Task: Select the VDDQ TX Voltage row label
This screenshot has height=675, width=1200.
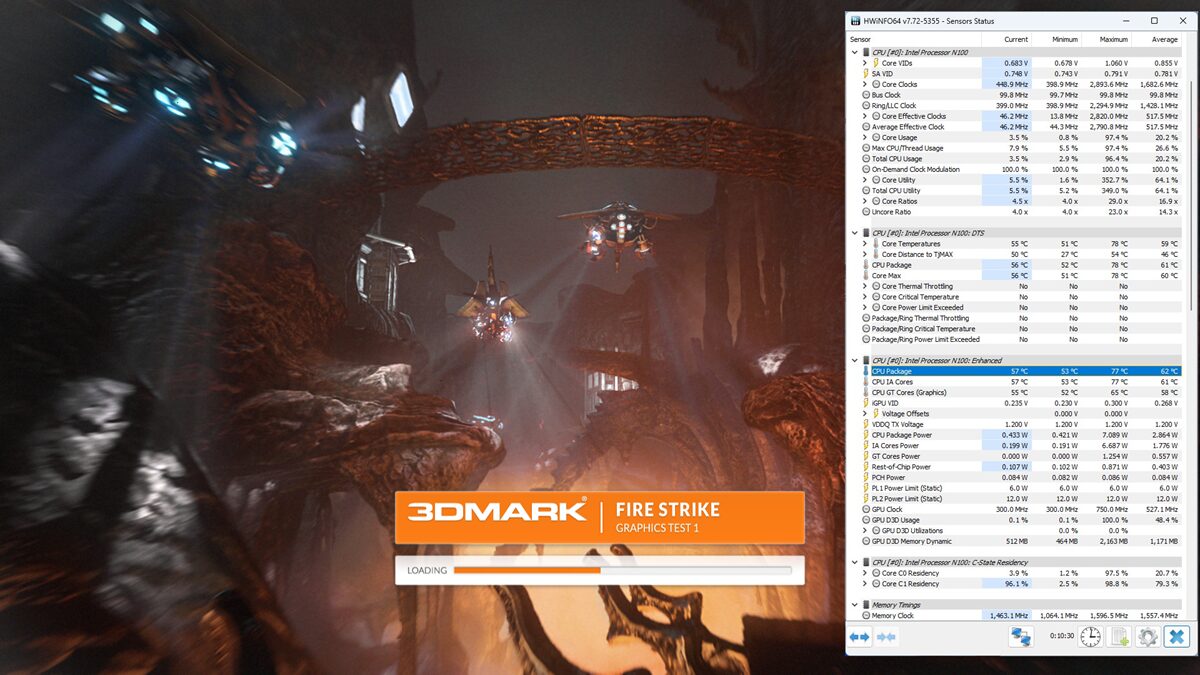Action: tap(900, 424)
